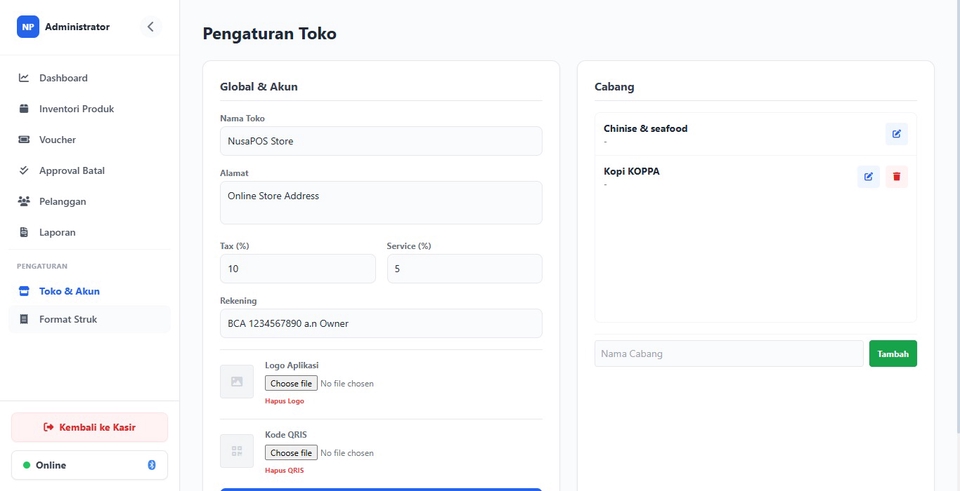Viewport: 960px width, 491px height.
Task: Open the Dashboard page
Action: click(x=63, y=78)
